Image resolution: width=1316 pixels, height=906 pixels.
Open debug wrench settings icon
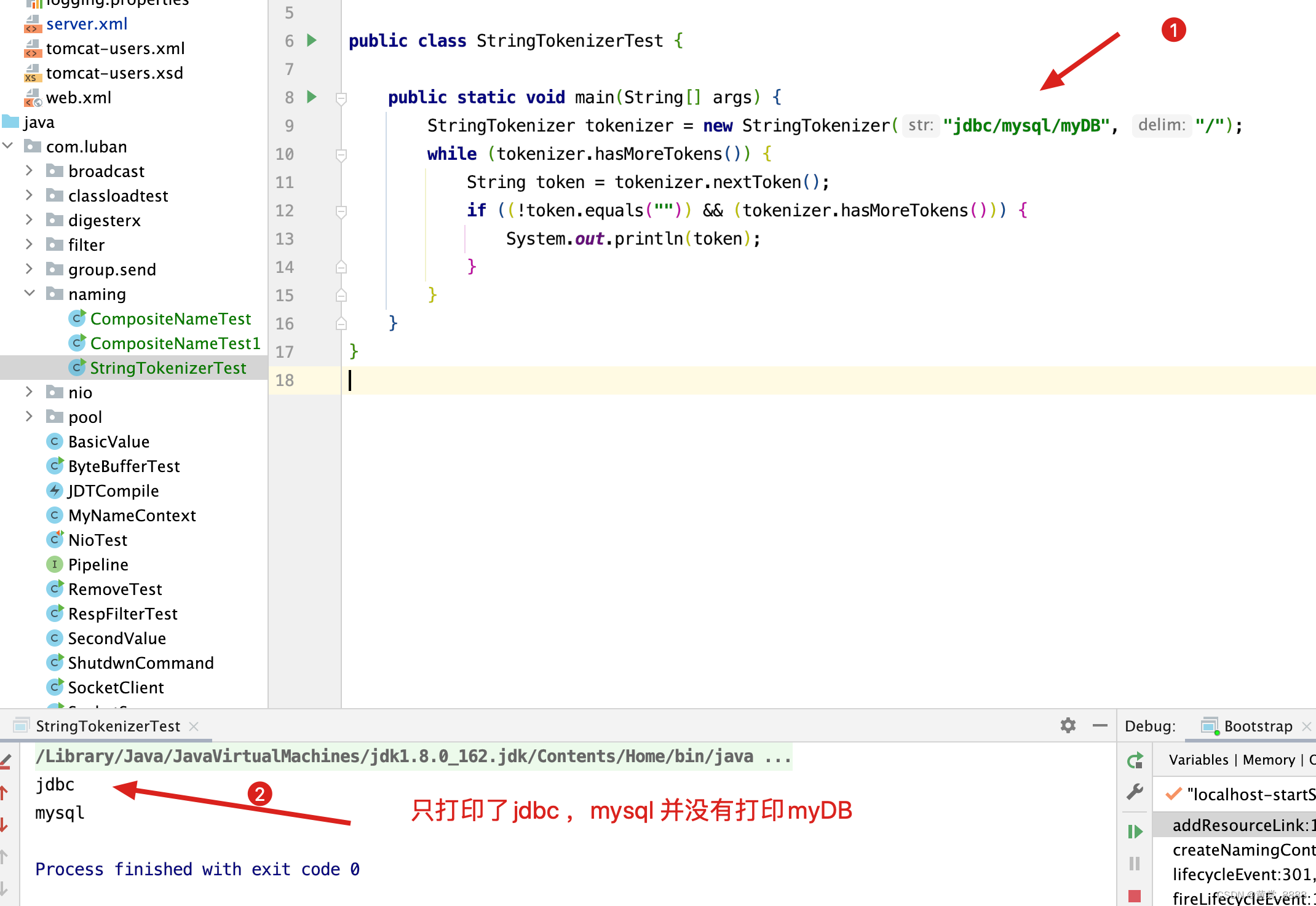[x=1135, y=792]
